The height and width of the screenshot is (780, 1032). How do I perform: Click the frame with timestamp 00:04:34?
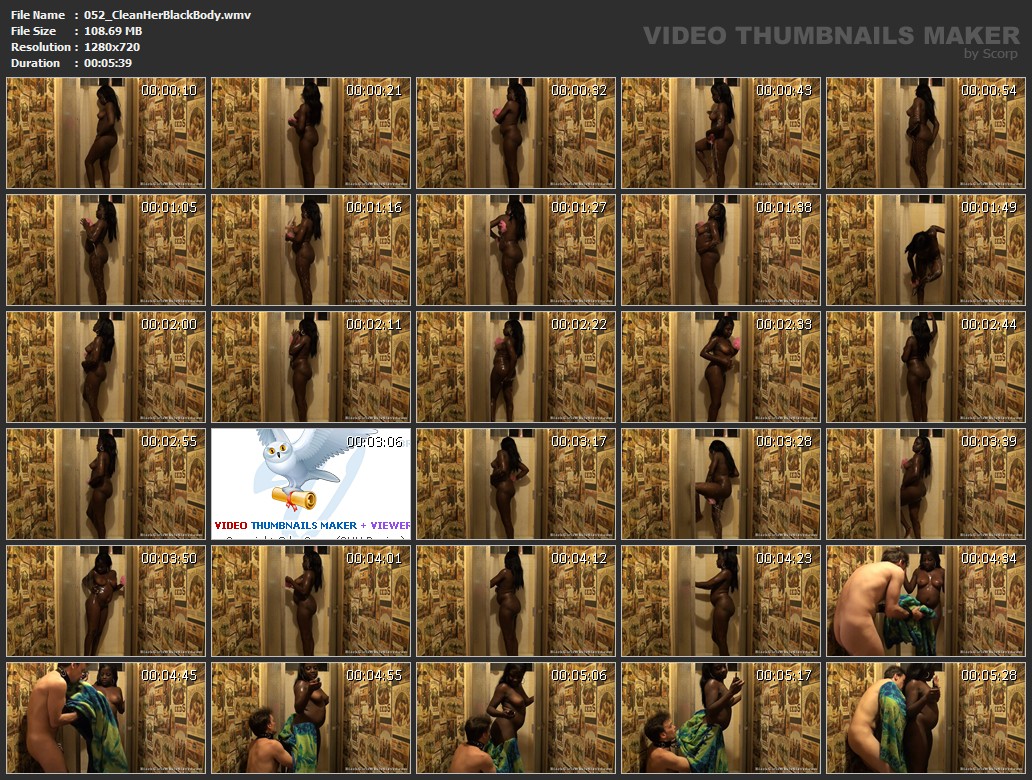[925, 600]
